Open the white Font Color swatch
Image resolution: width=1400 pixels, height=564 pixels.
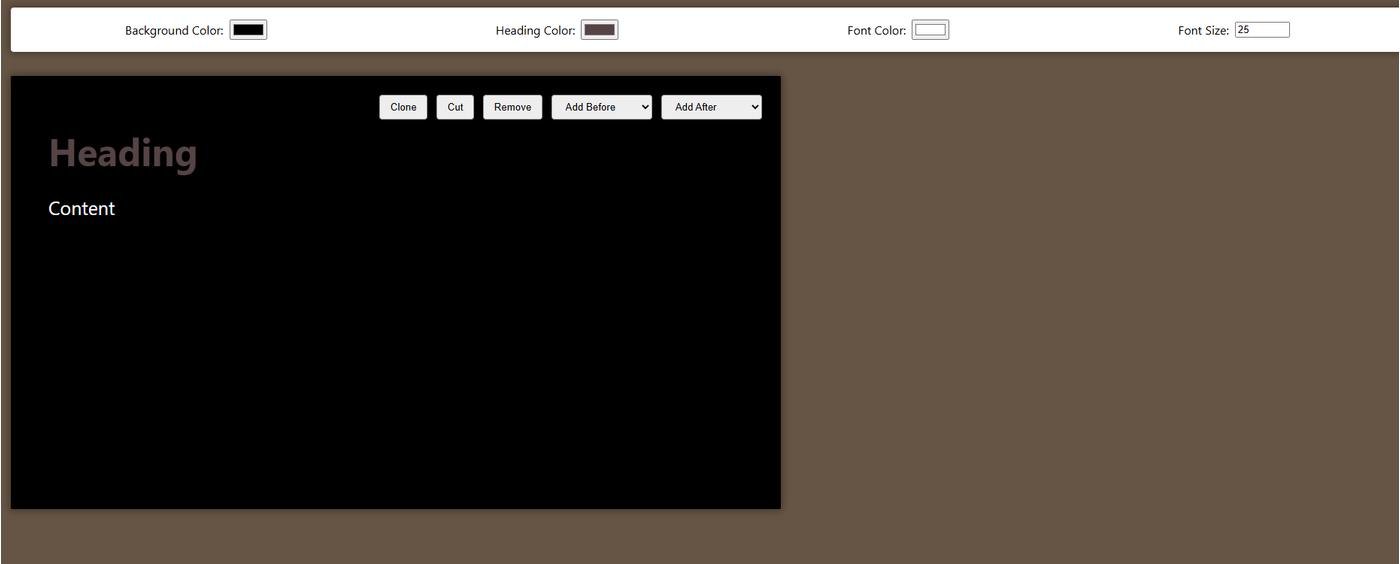tap(930, 30)
